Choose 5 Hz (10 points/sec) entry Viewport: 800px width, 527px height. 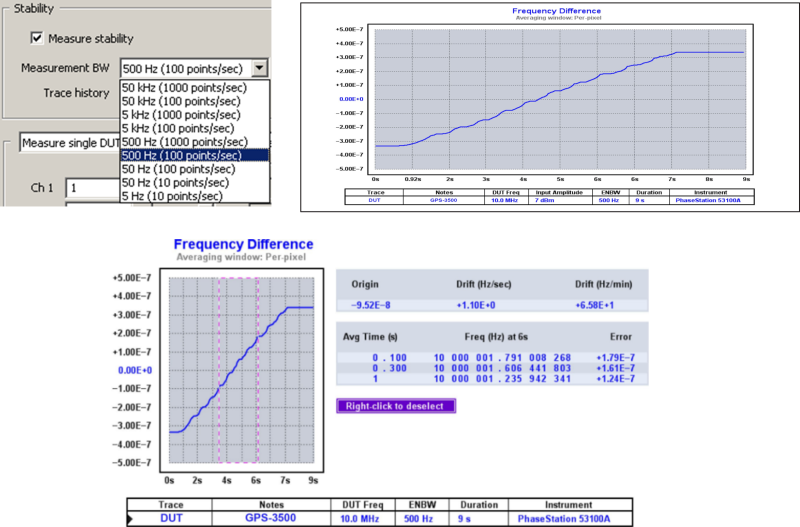pyautogui.click(x=180, y=196)
